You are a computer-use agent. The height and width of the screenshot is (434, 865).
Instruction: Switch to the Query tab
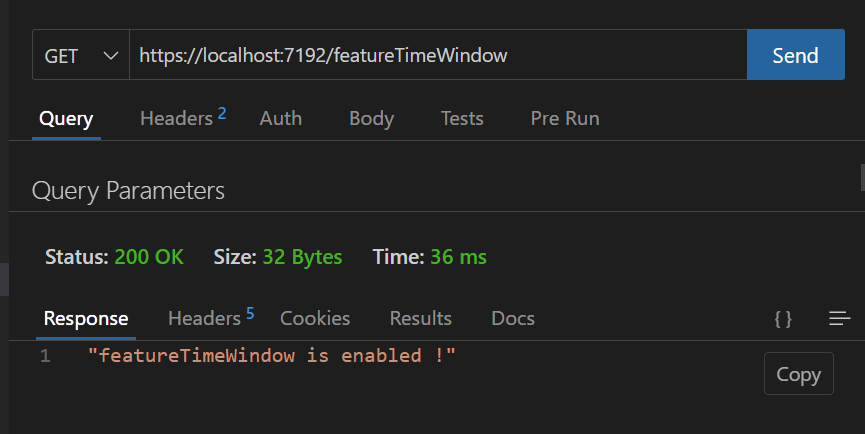click(66, 119)
